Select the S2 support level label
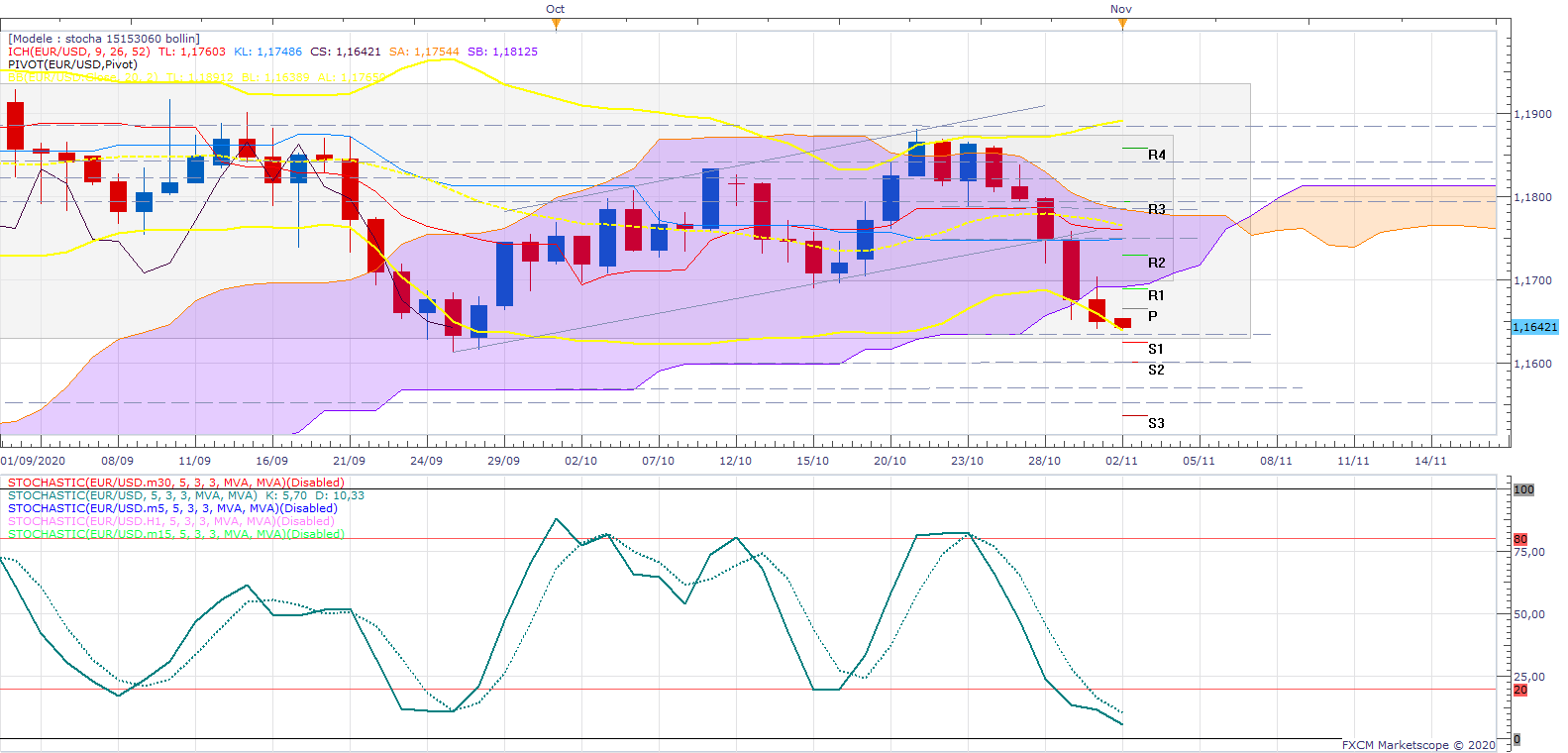The height and width of the screenshot is (753, 1568). pos(1156,370)
